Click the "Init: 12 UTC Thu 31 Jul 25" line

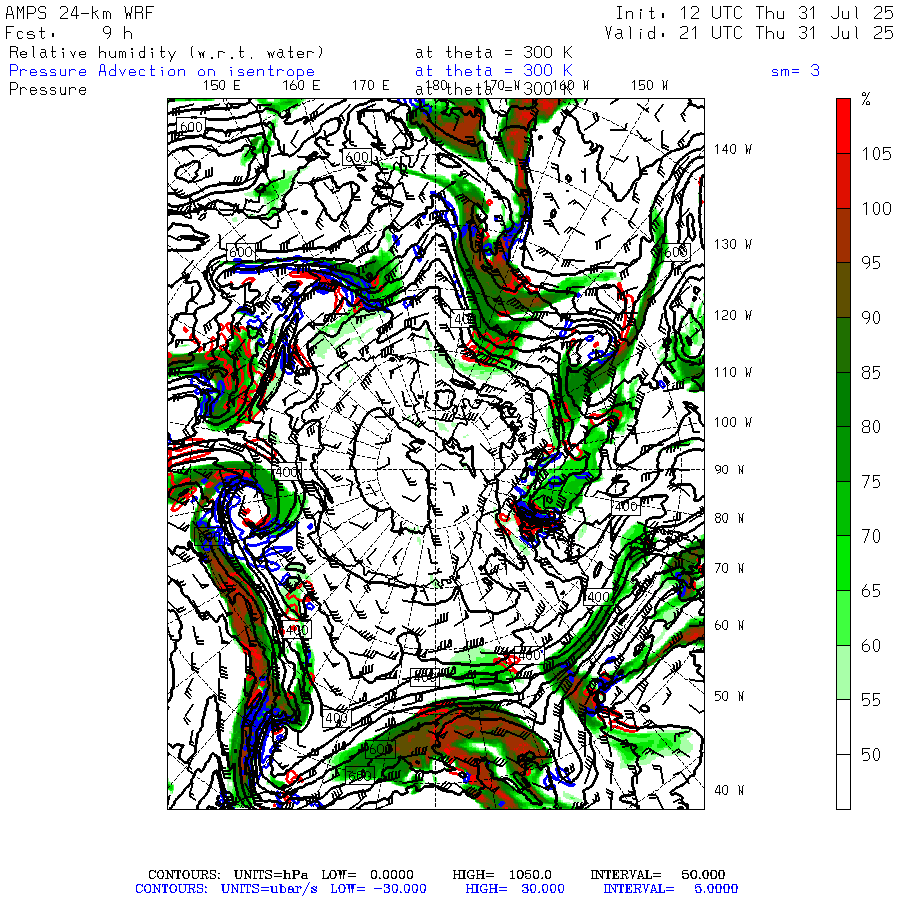point(754,13)
